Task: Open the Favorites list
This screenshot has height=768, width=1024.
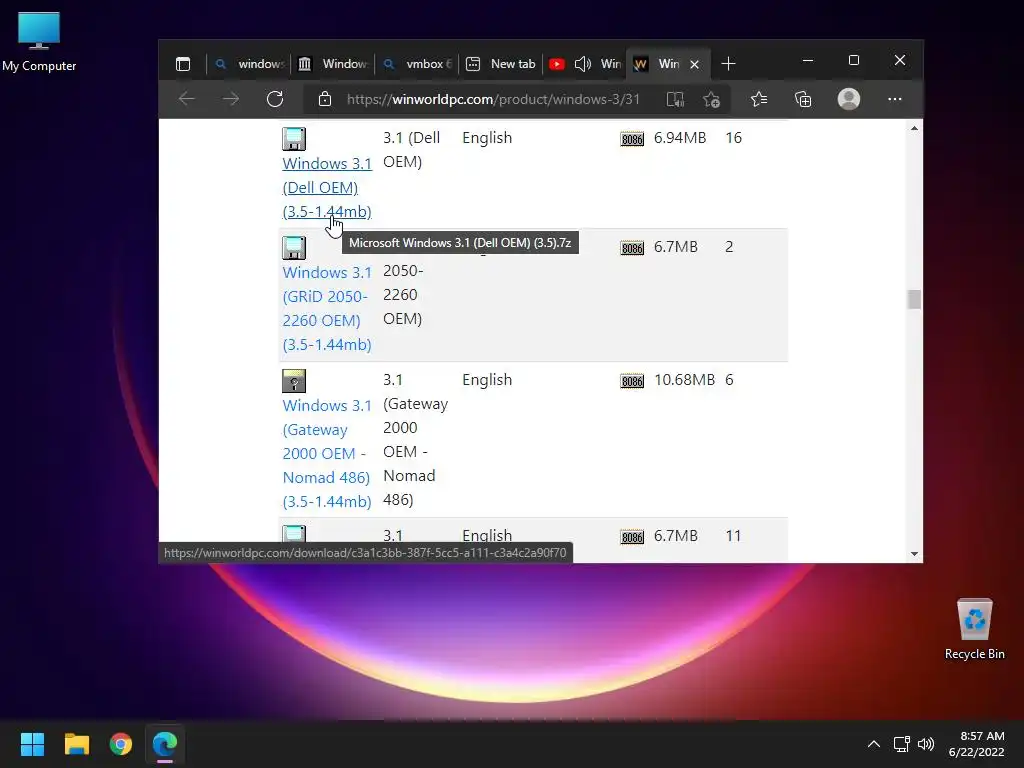Action: tap(759, 99)
